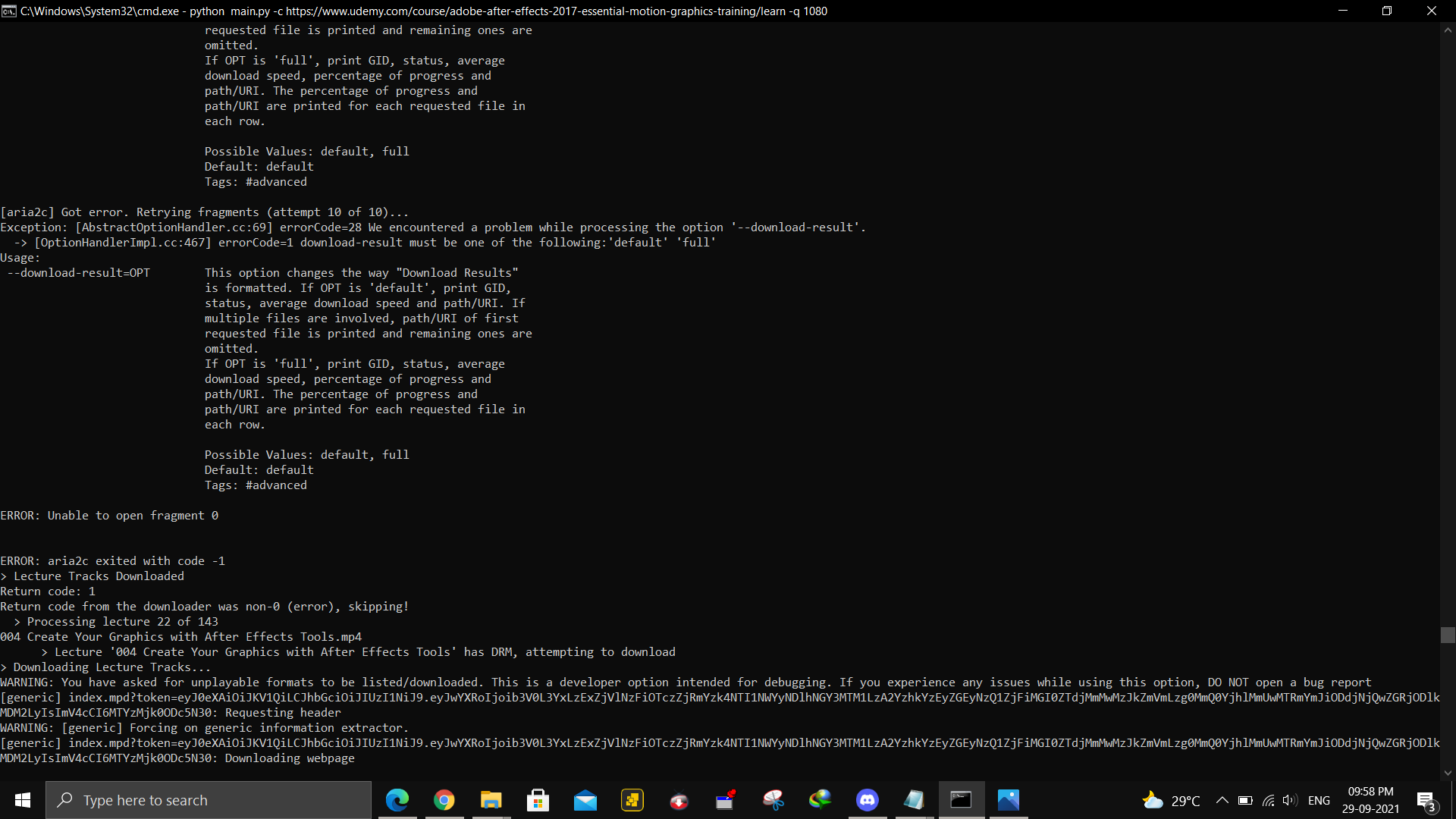Open ENG input language selector
This screenshot has width=1456, height=819.
click(x=1319, y=800)
